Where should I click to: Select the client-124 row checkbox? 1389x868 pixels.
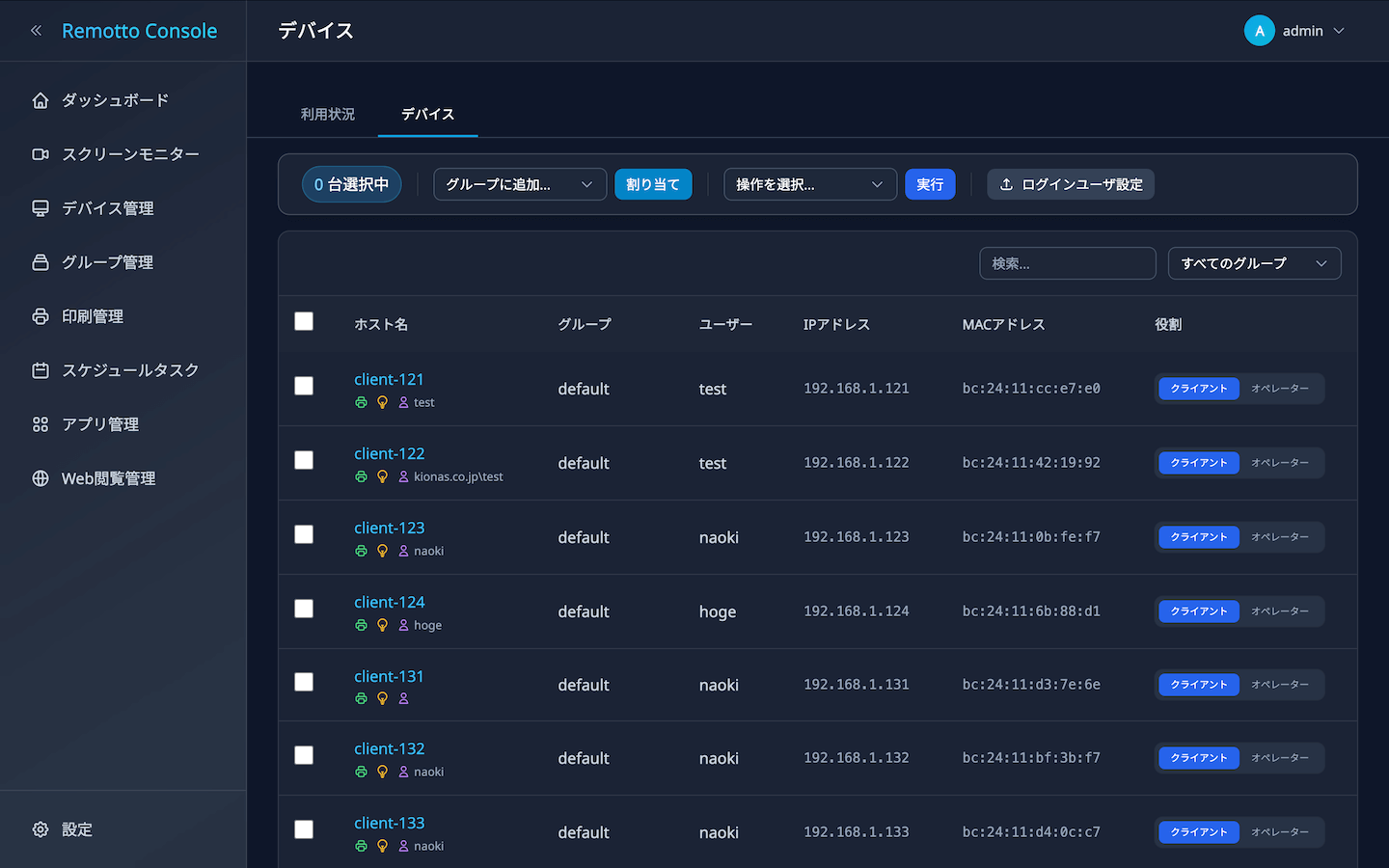click(x=304, y=609)
